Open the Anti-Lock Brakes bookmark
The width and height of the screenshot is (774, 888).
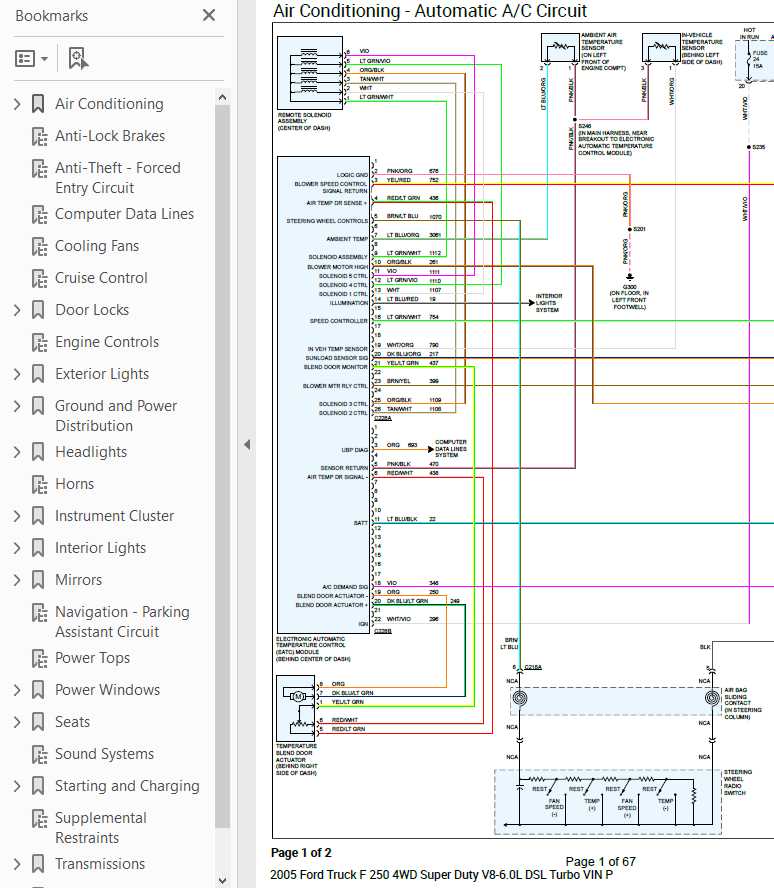[x=110, y=136]
